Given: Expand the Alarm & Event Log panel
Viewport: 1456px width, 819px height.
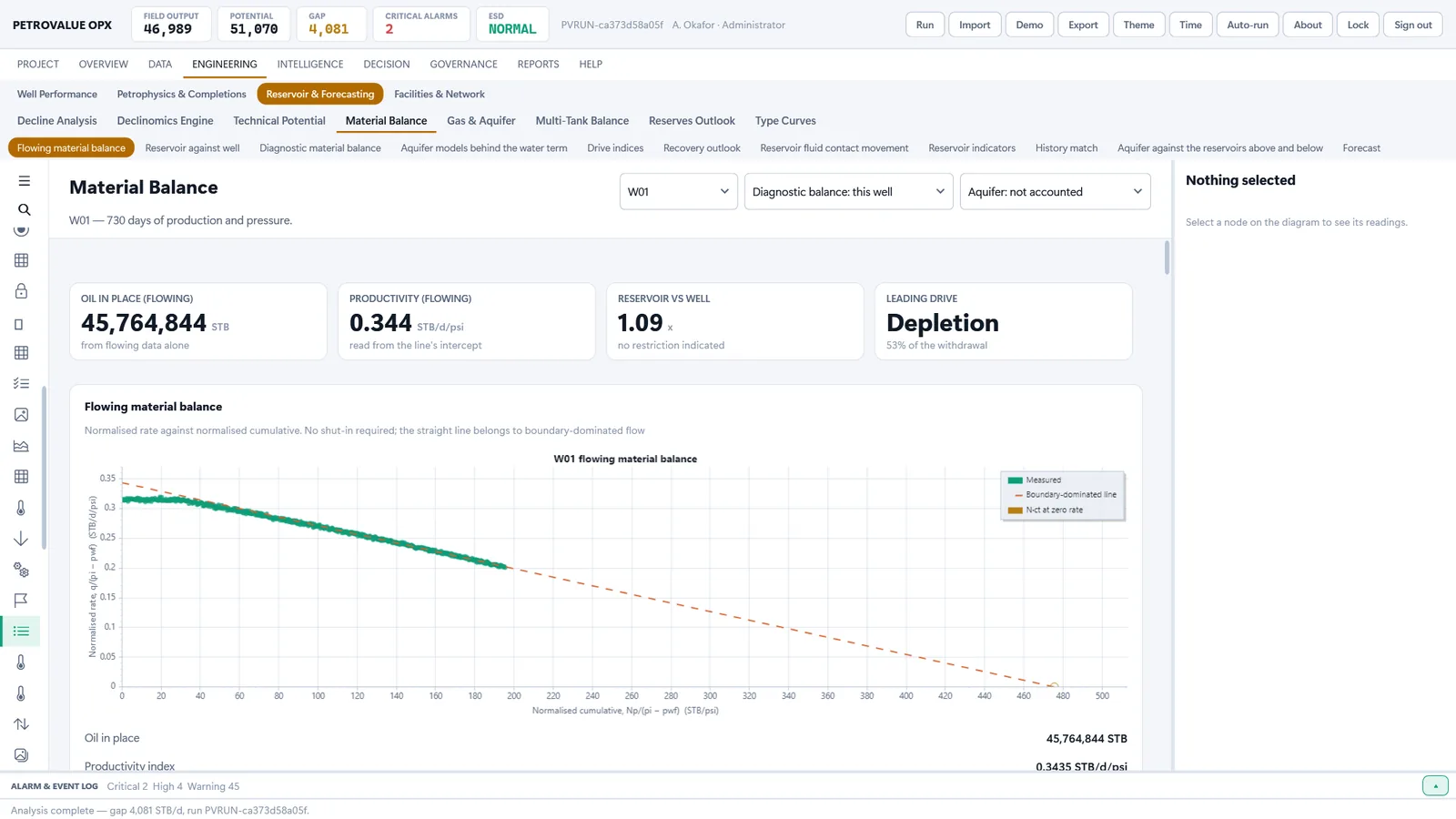Looking at the screenshot, I should click(1435, 786).
